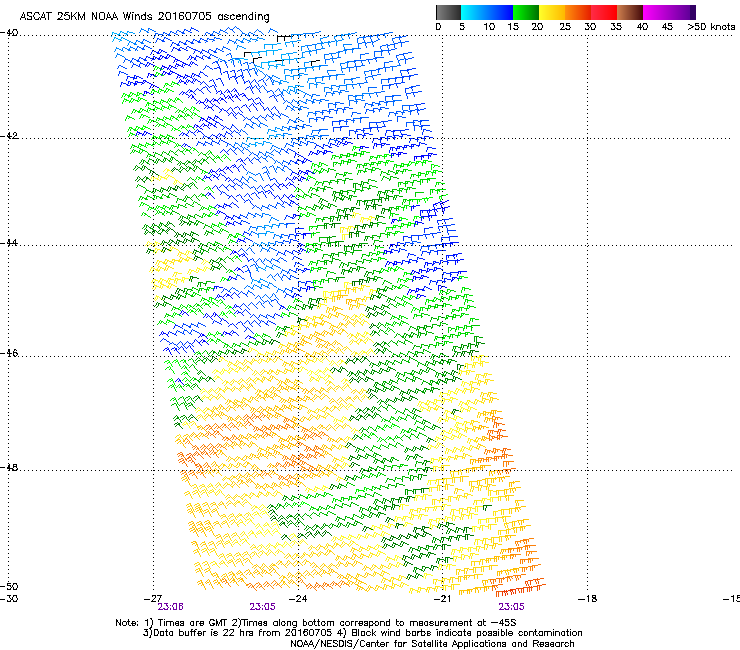Click the latitude label -40

pyautogui.click(x=9, y=33)
